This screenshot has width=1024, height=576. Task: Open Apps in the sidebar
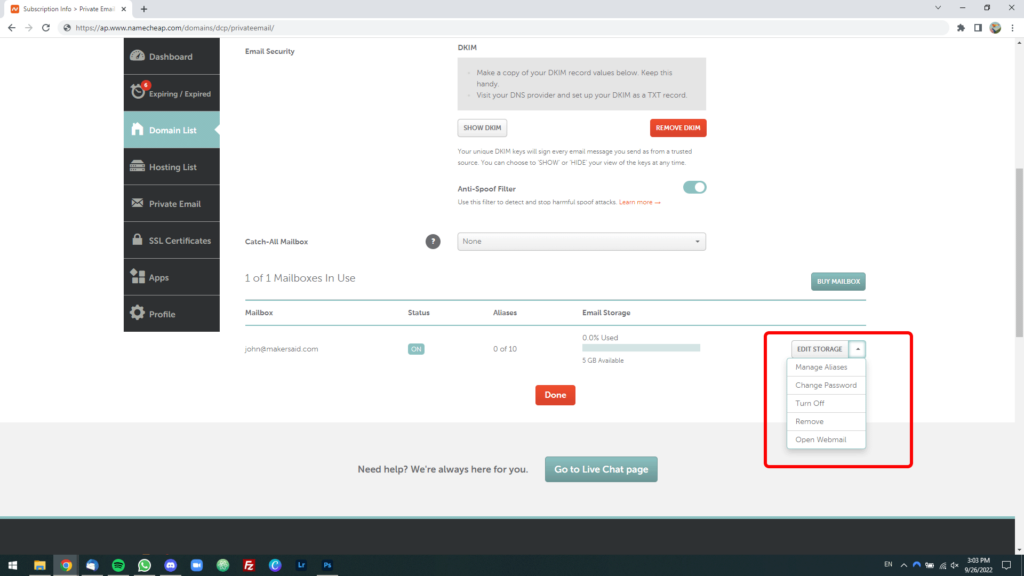[172, 277]
